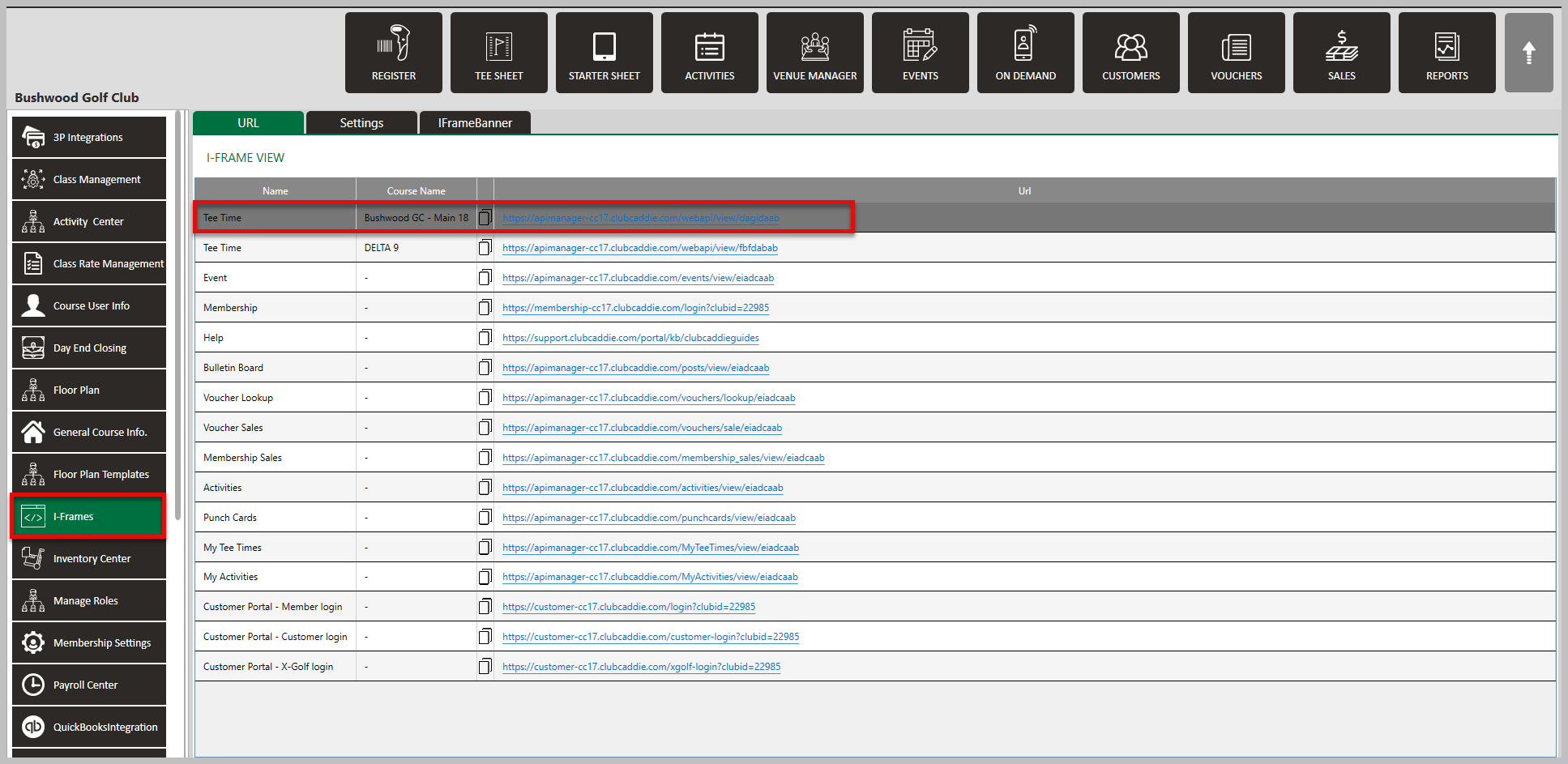The height and width of the screenshot is (764, 1568).
Task: Open 3P Integrations in sidebar
Action: [x=89, y=137]
